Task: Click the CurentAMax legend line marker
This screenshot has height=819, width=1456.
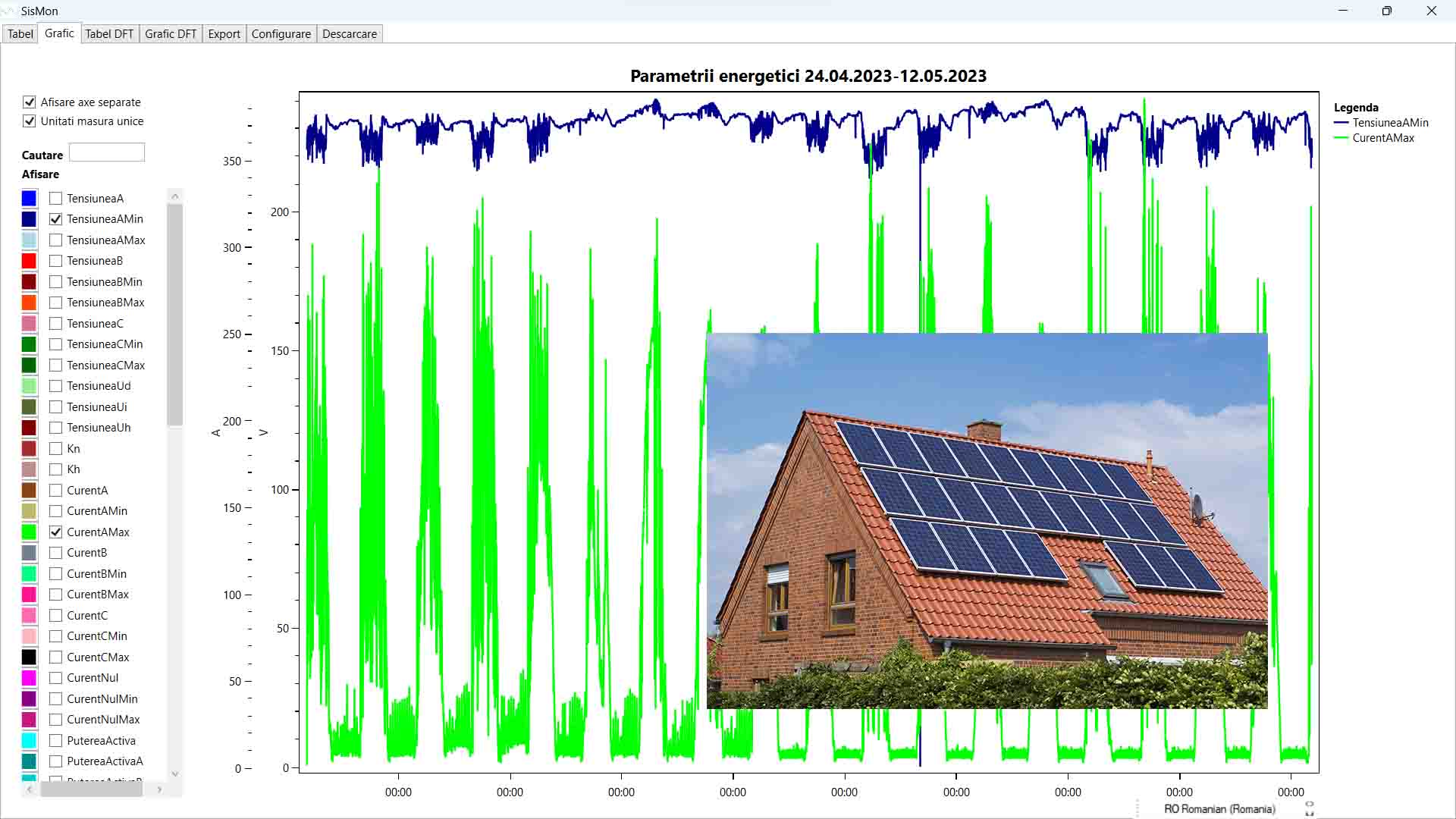Action: pyautogui.click(x=1341, y=138)
